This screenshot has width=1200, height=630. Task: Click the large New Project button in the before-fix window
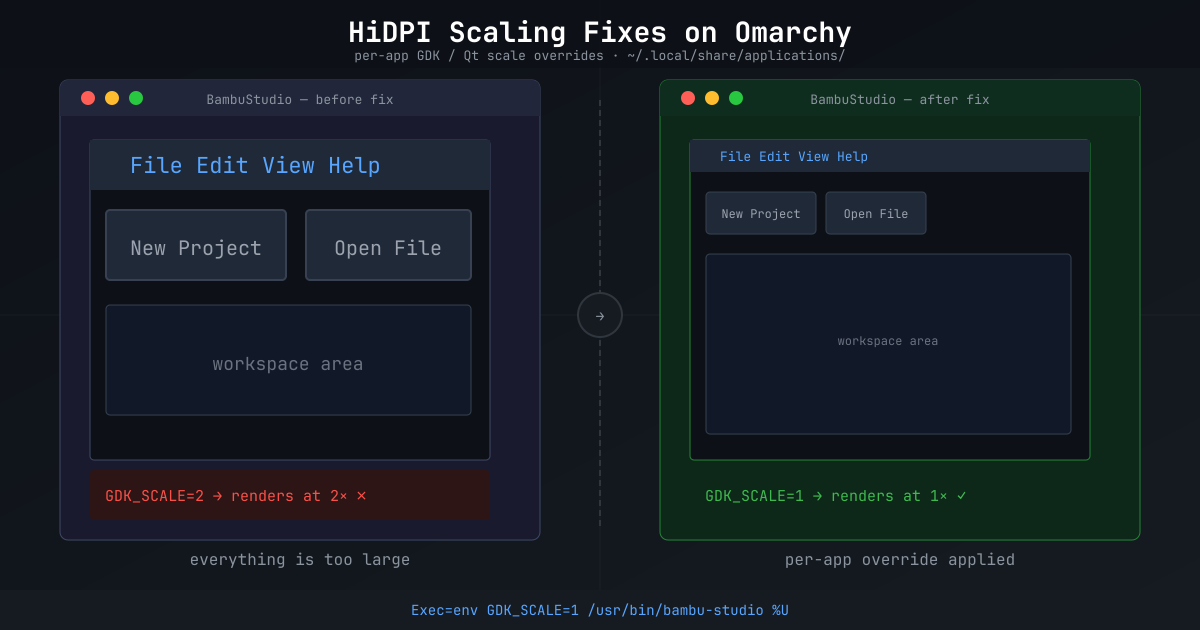pos(196,245)
